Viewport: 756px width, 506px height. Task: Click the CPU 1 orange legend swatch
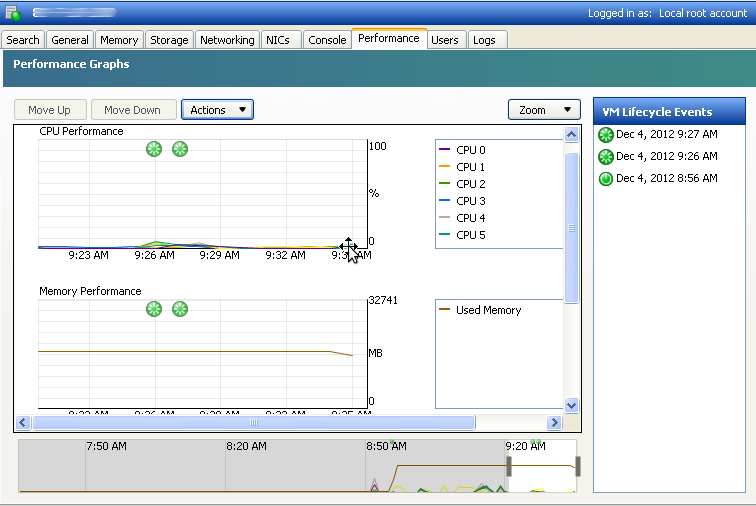(445, 166)
